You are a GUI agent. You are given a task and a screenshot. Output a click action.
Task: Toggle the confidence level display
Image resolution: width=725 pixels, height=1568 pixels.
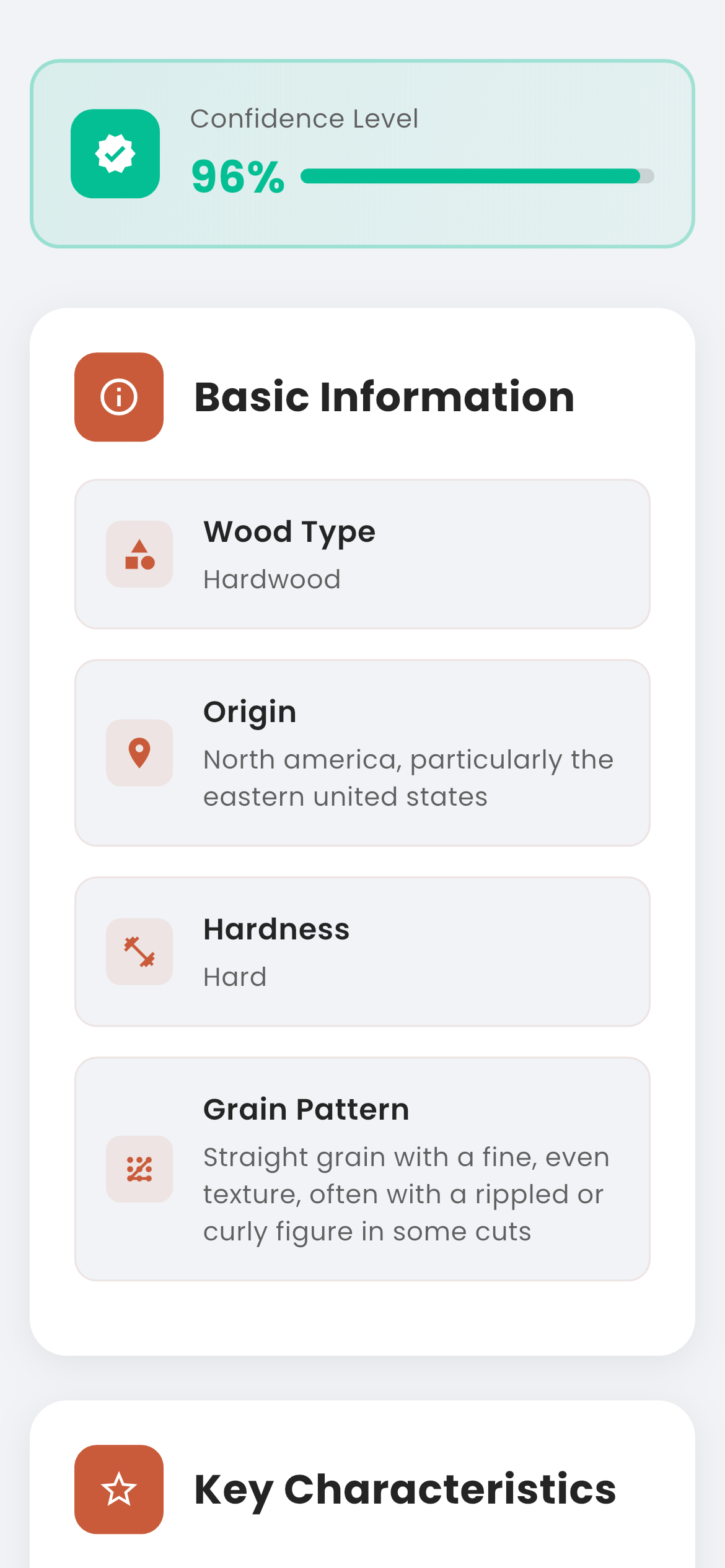tap(362, 153)
